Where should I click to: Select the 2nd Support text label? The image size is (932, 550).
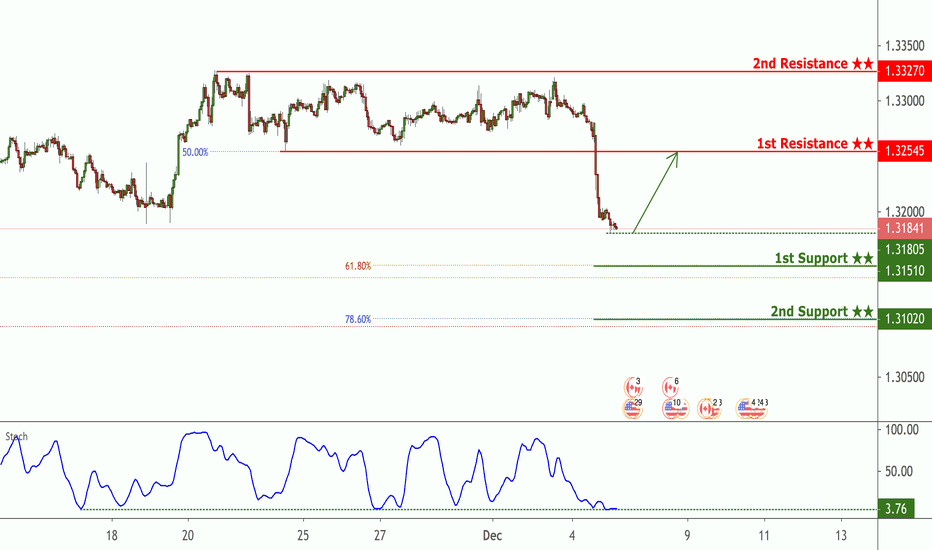[822, 311]
